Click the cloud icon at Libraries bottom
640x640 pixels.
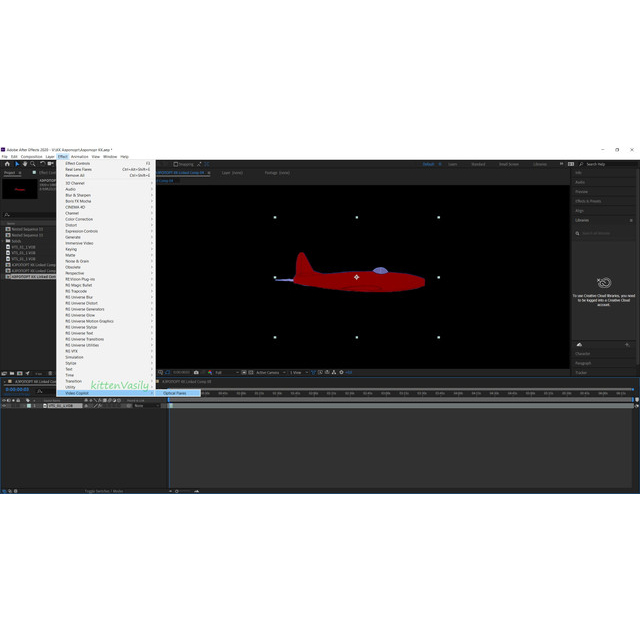[579, 345]
